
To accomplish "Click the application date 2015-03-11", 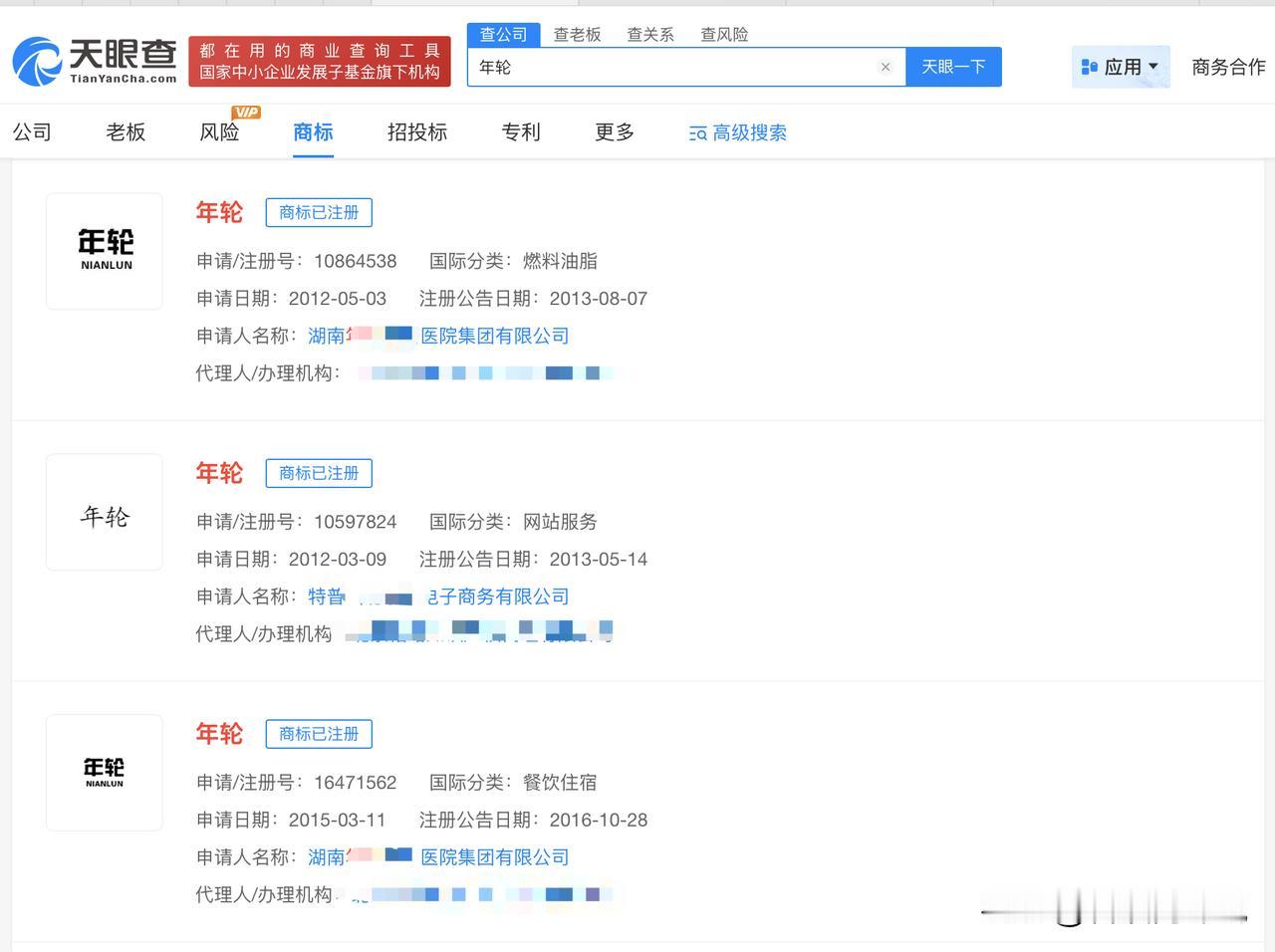I will (338, 821).
